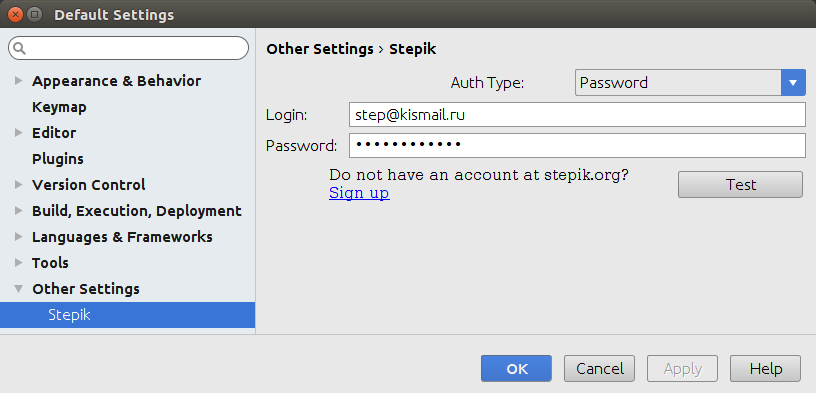The height and width of the screenshot is (393, 816).
Task: Select the Other Settings category
Action: [x=86, y=289]
